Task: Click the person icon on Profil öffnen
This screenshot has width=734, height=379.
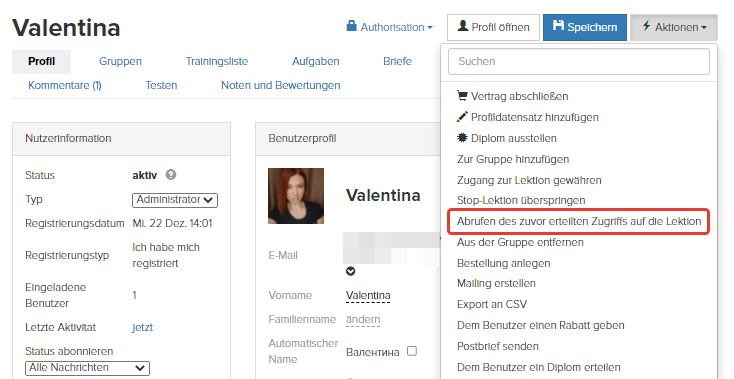Action: click(x=463, y=26)
